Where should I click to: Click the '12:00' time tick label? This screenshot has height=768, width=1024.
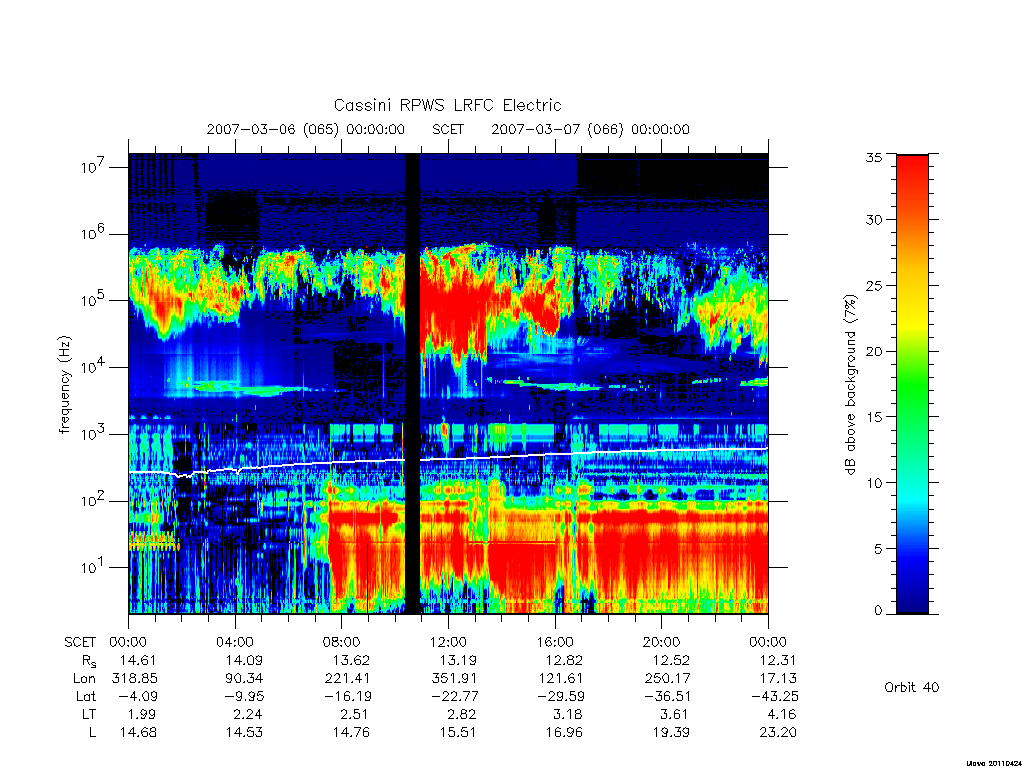448,643
